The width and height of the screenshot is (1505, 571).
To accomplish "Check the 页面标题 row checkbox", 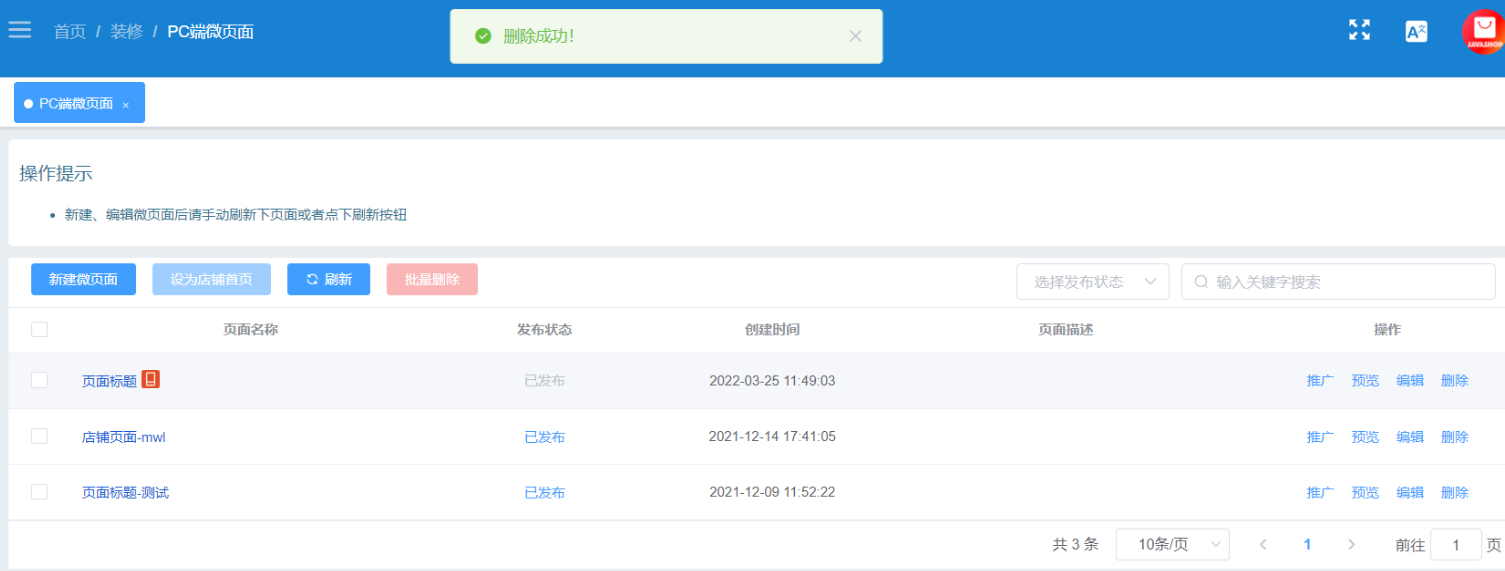I will (x=39, y=380).
